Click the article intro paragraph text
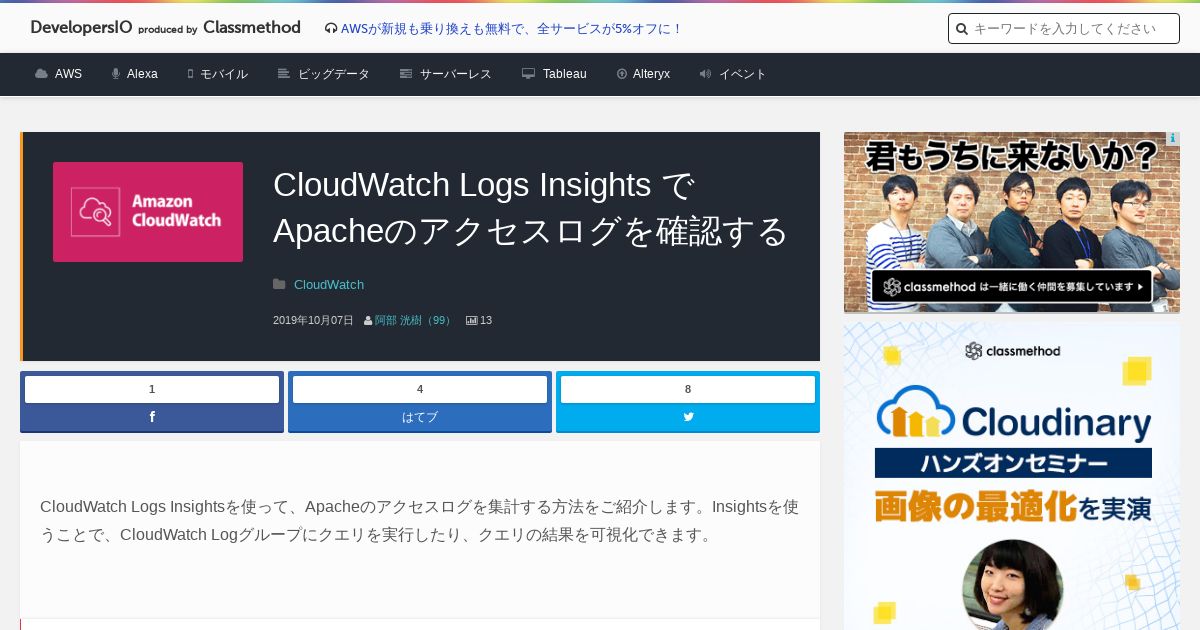 (420, 521)
